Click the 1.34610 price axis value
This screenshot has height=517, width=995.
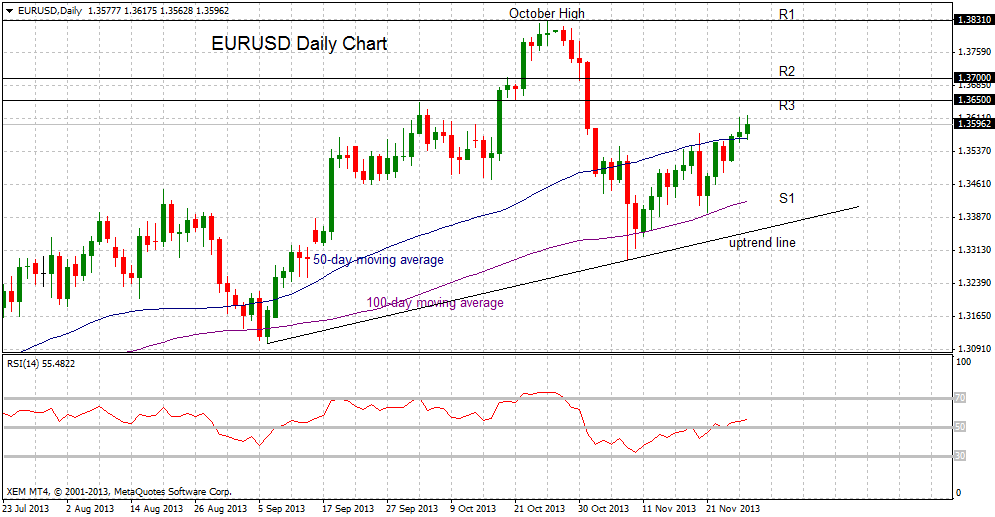pyautogui.click(x=974, y=184)
